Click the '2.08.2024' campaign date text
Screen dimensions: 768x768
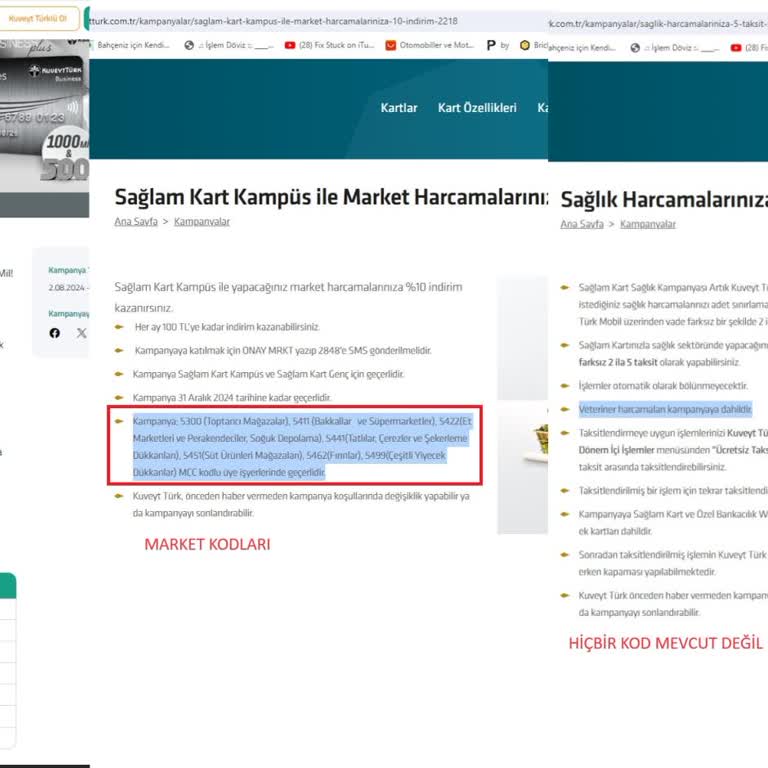[68, 288]
